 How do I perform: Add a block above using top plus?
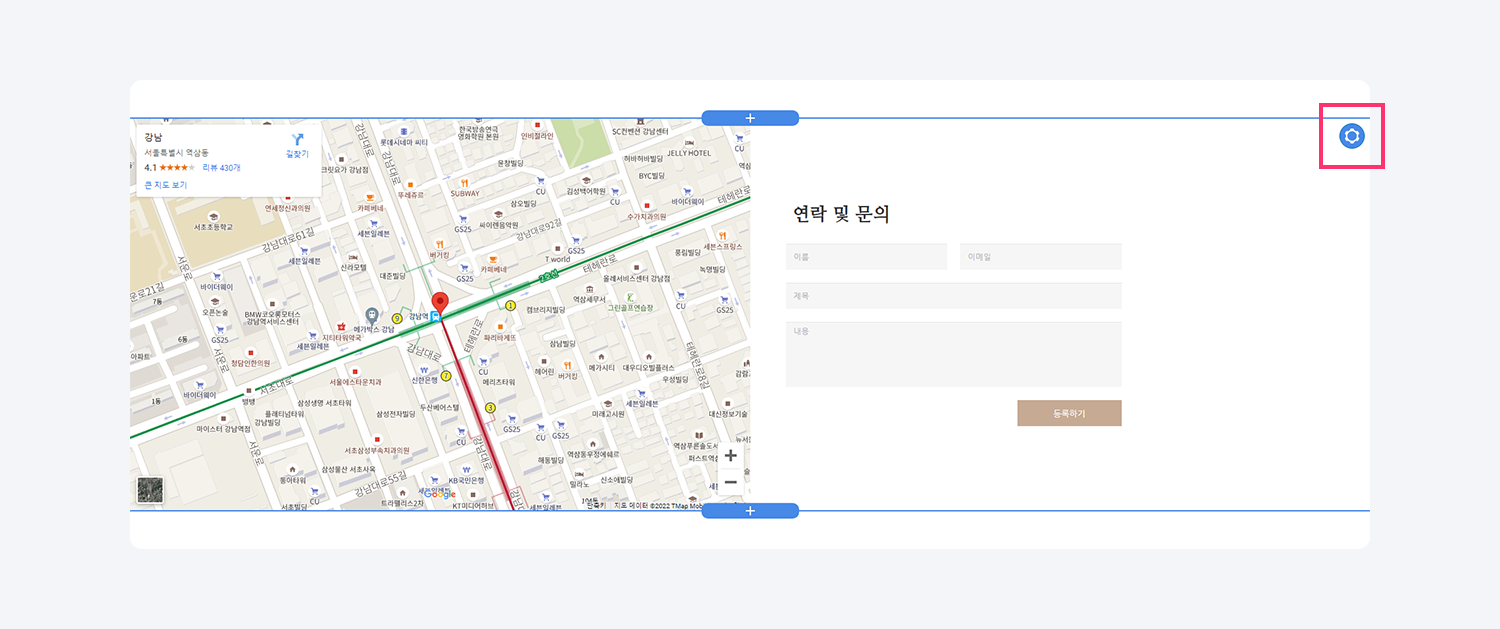750,118
